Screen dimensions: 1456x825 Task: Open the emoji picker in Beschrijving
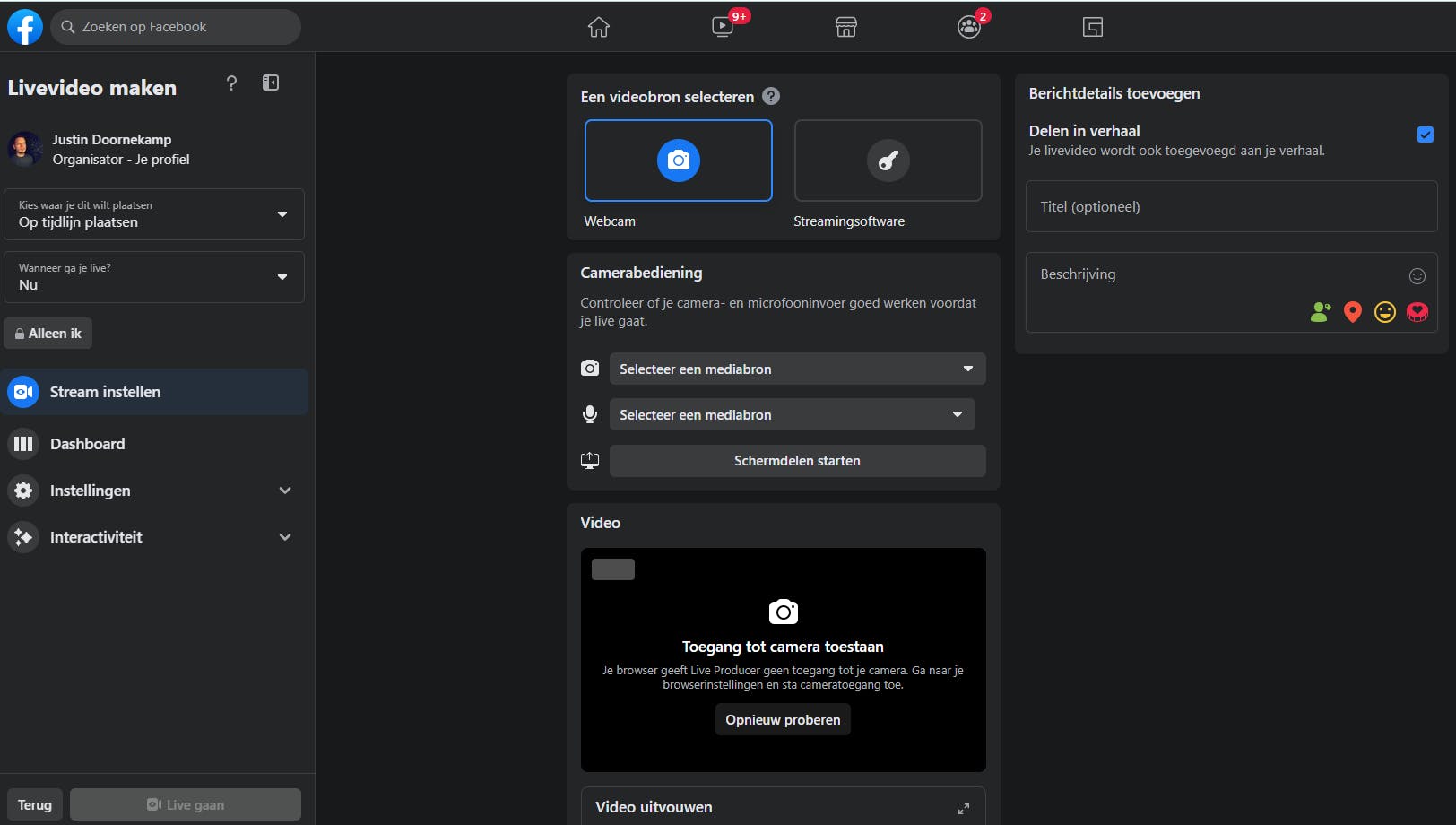(x=1417, y=276)
